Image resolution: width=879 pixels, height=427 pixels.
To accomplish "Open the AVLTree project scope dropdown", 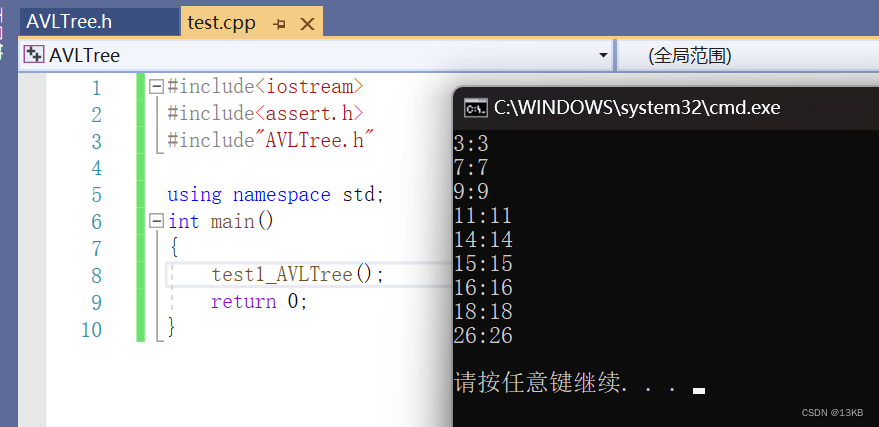I will tap(603, 55).
